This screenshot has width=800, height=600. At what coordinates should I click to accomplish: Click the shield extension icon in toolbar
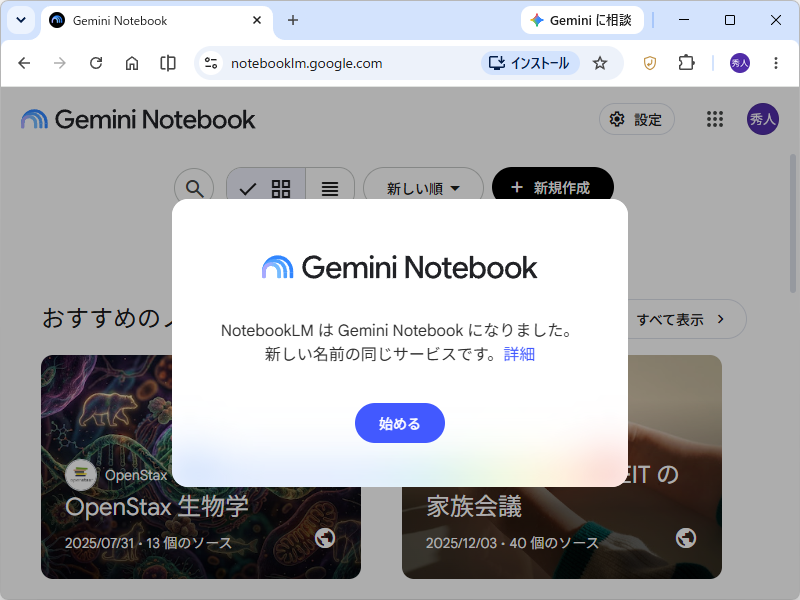tap(649, 63)
